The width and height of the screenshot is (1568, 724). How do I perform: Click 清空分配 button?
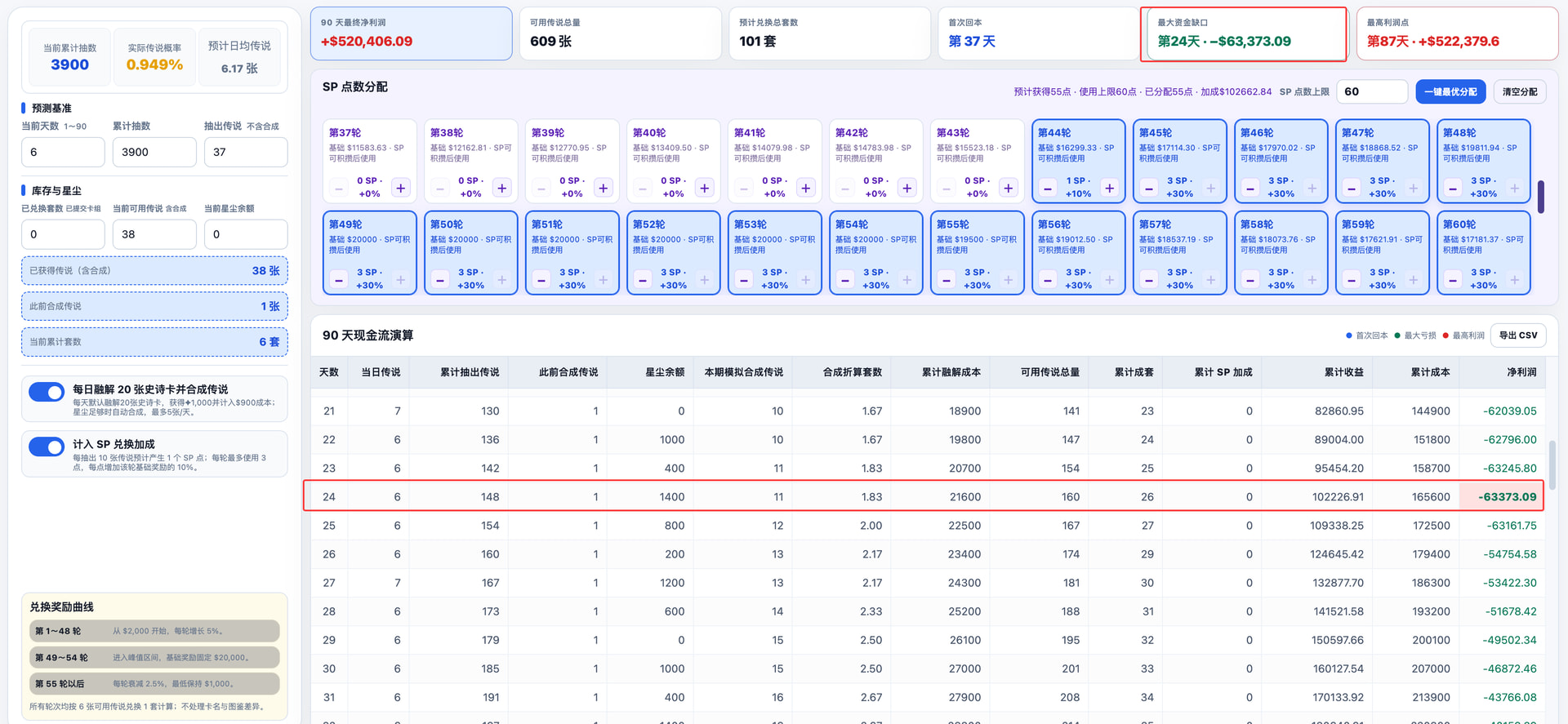point(1520,91)
